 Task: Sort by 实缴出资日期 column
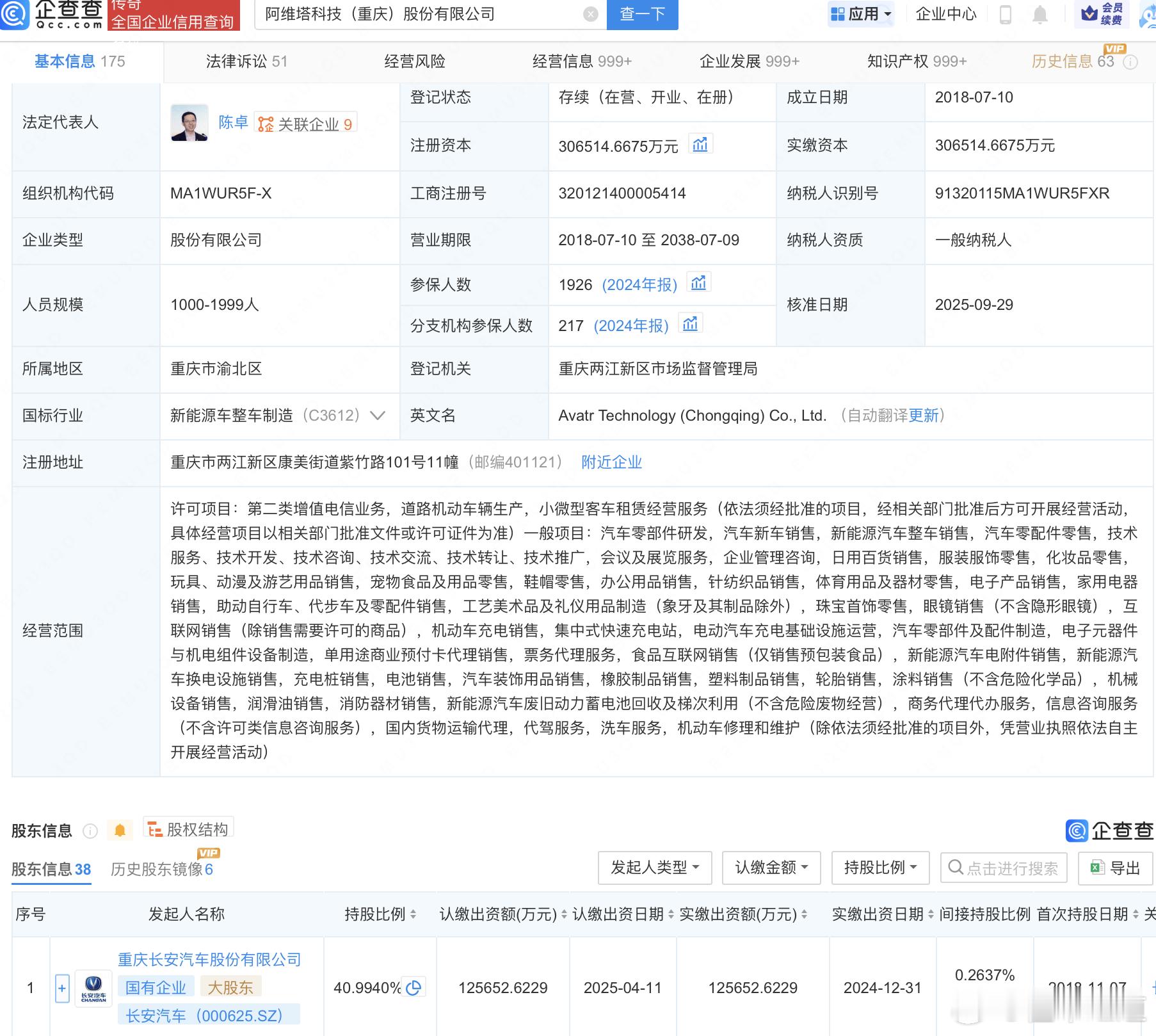931,914
